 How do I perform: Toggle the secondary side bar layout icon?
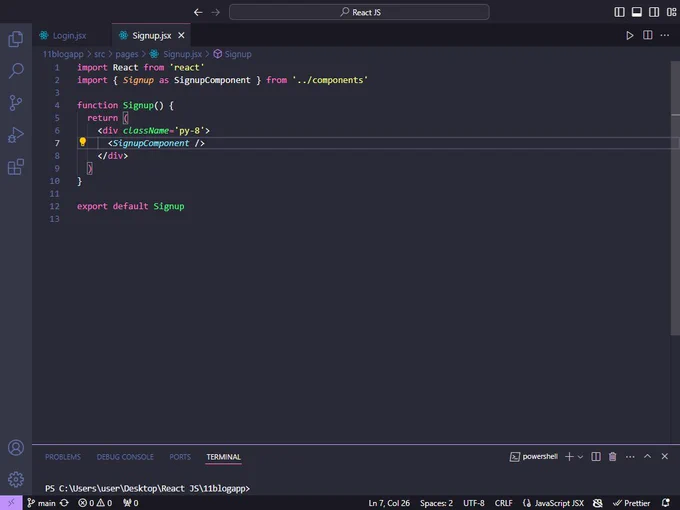(654, 12)
